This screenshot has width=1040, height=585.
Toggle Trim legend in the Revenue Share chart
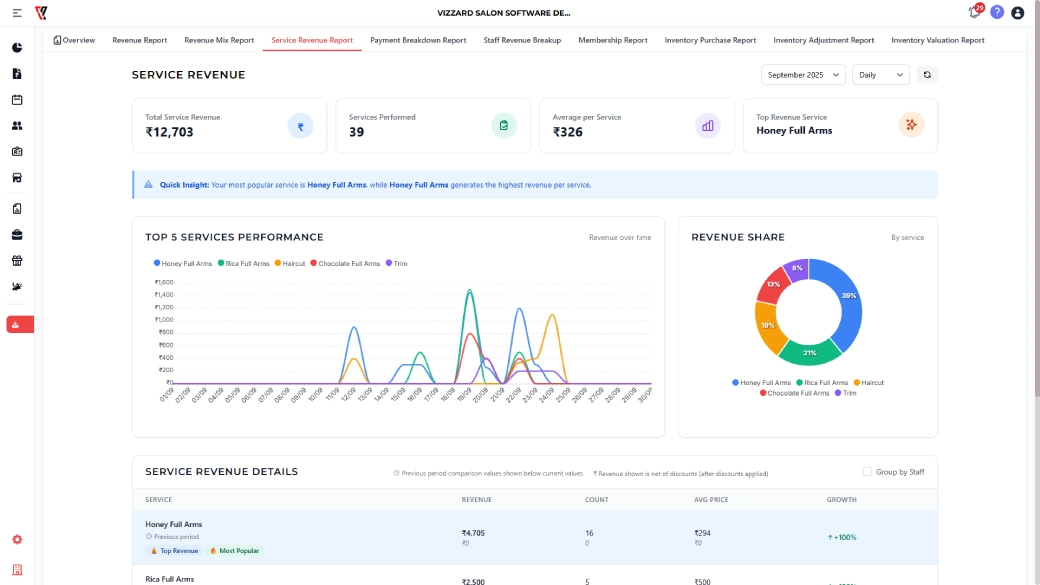(844, 393)
